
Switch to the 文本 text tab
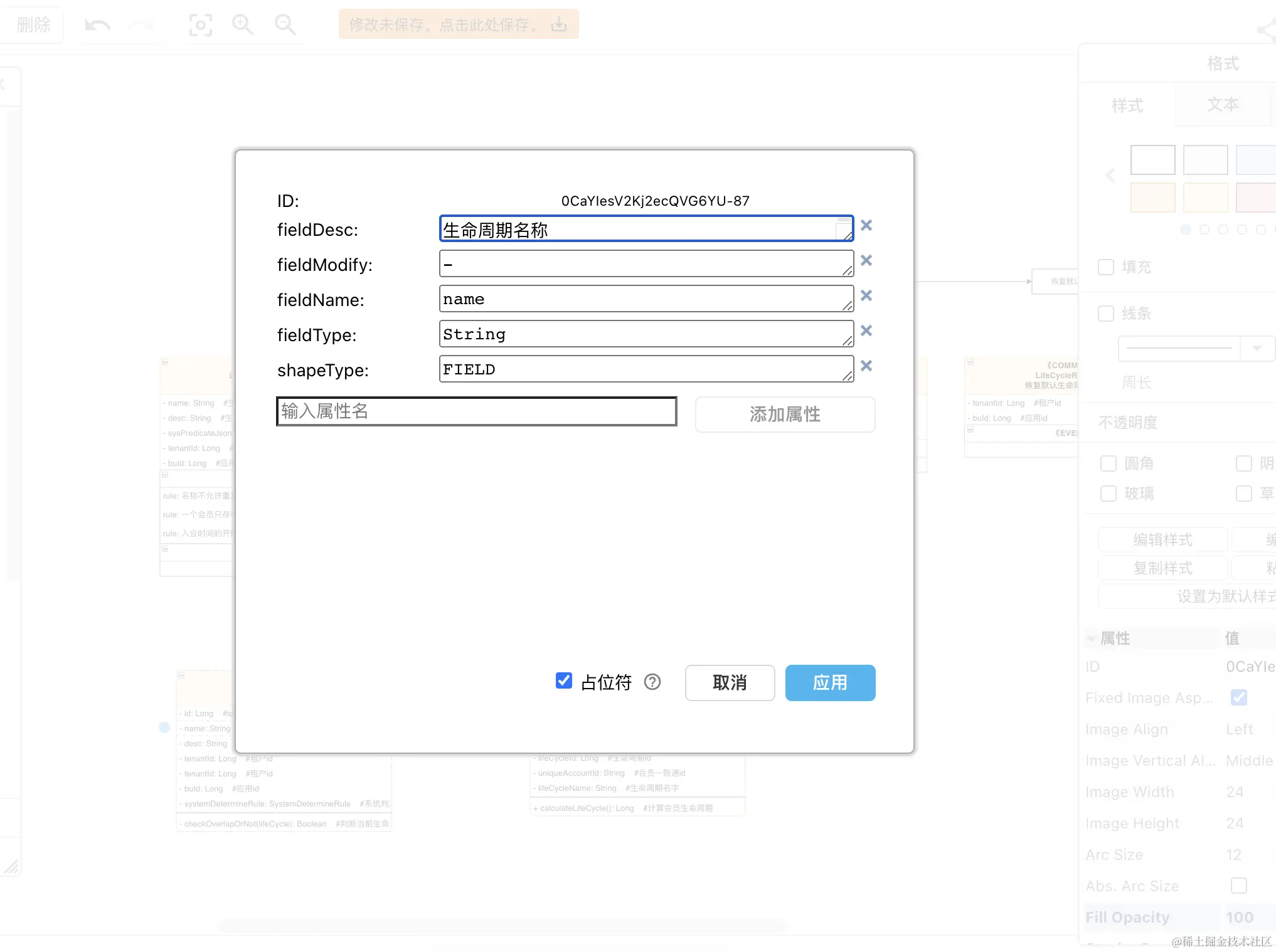coord(1223,105)
